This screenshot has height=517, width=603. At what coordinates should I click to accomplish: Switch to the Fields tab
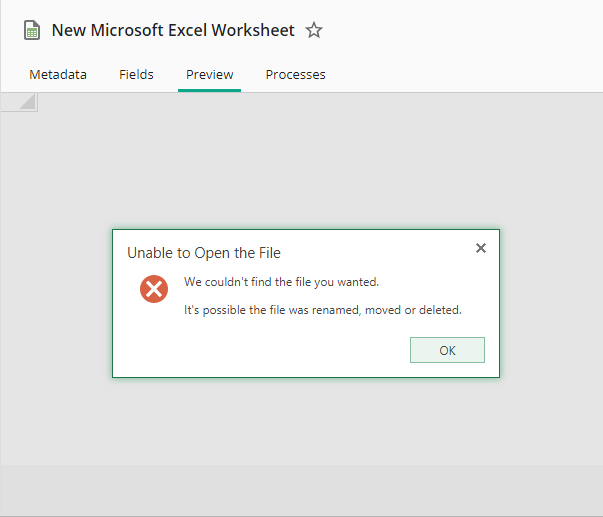pyautogui.click(x=136, y=75)
